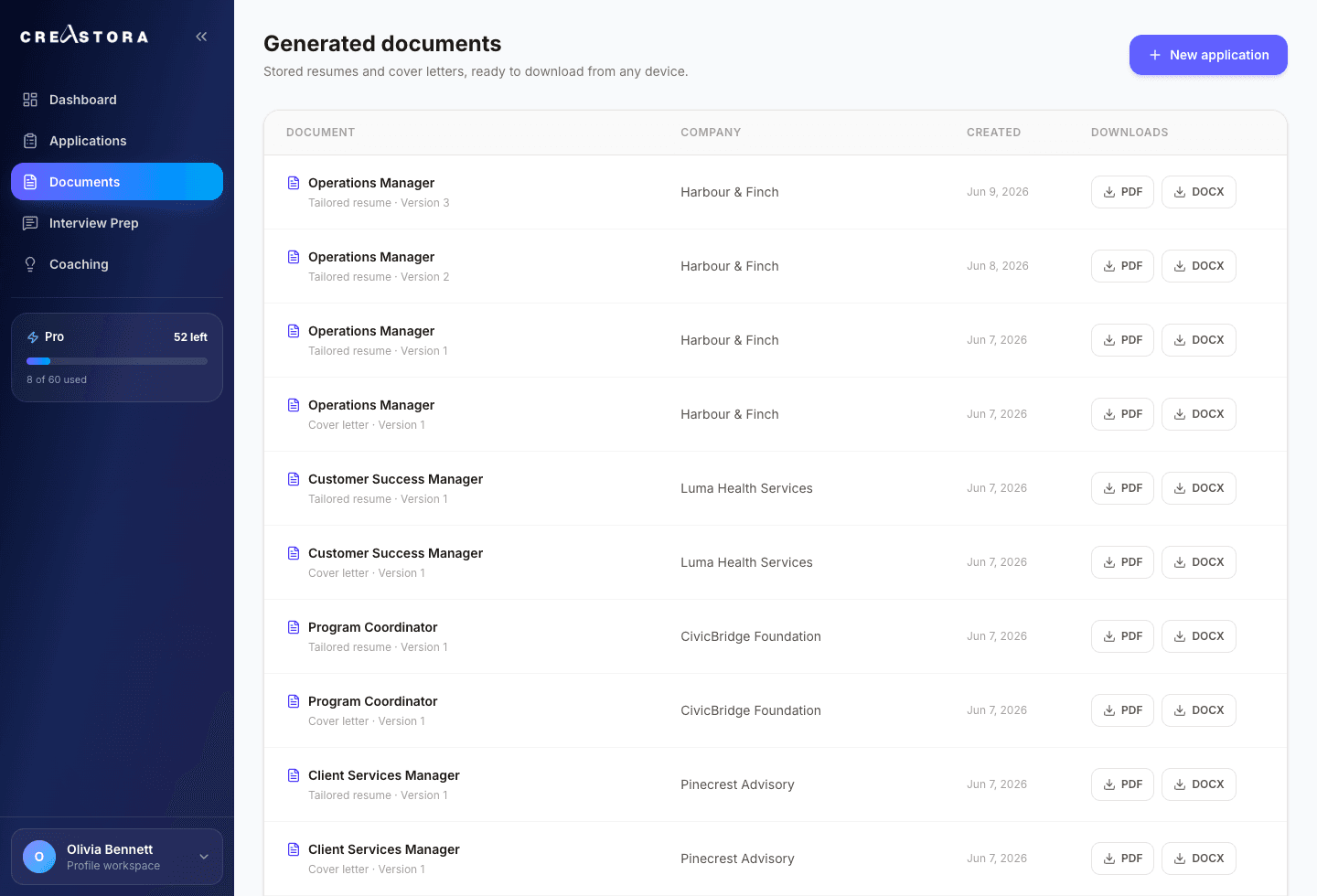Click the 'Generated documents' heading
This screenshot has width=1317, height=896.
[x=382, y=44]
